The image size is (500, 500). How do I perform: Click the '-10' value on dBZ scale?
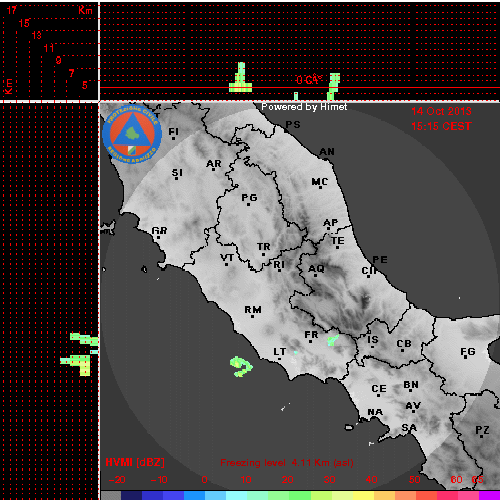[159, 480]
